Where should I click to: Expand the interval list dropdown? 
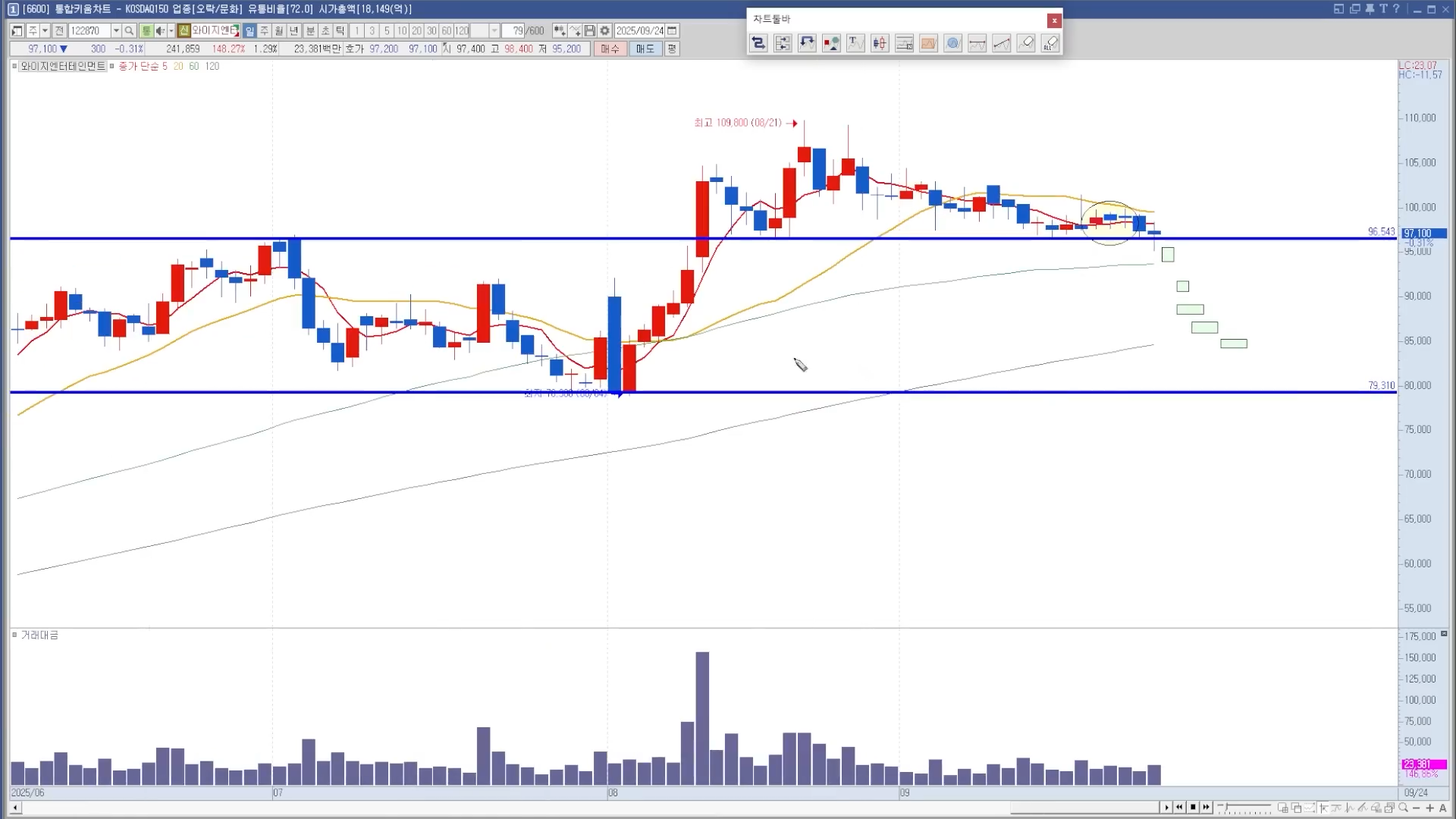pos(494,31)
